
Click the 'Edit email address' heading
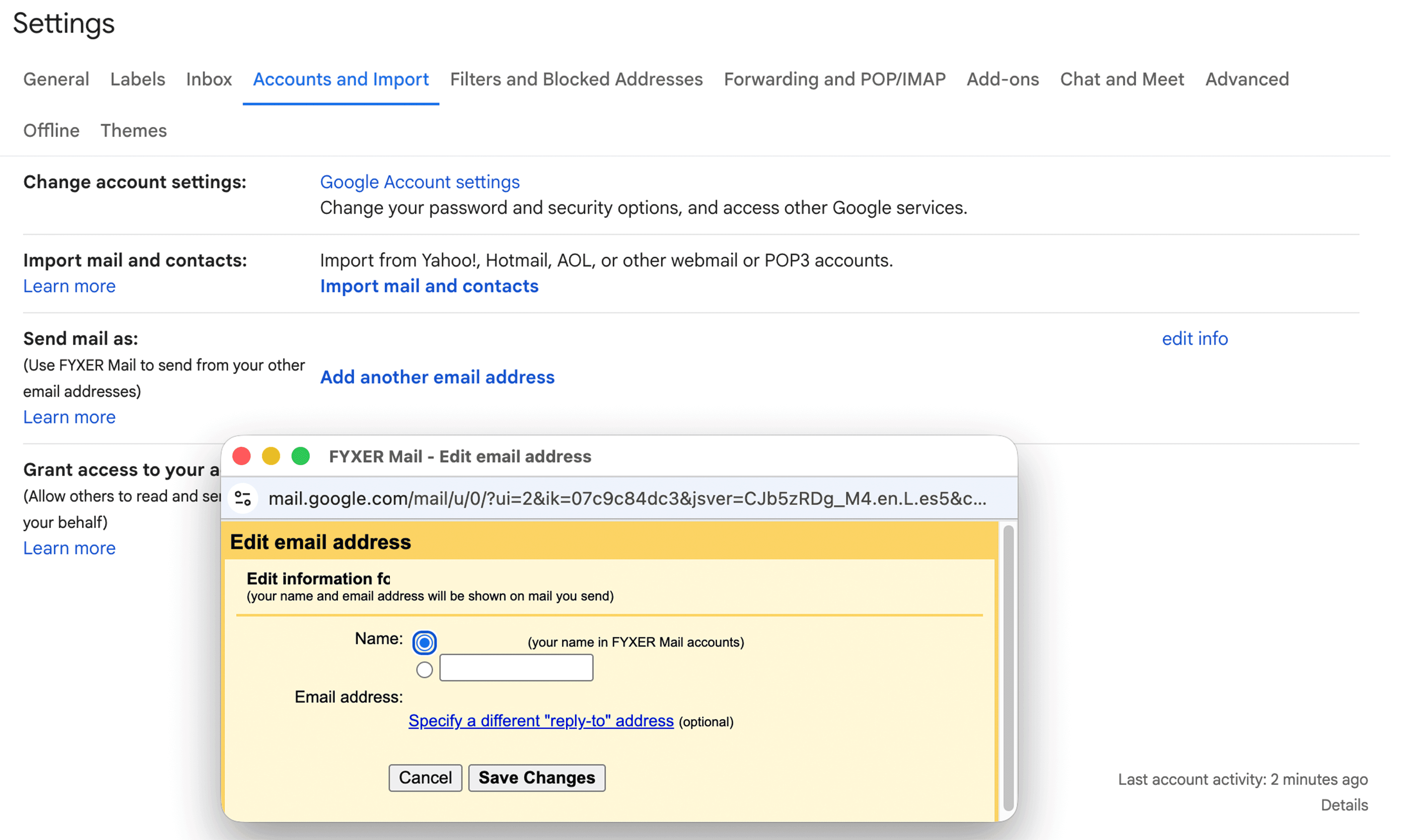[321, 542]
